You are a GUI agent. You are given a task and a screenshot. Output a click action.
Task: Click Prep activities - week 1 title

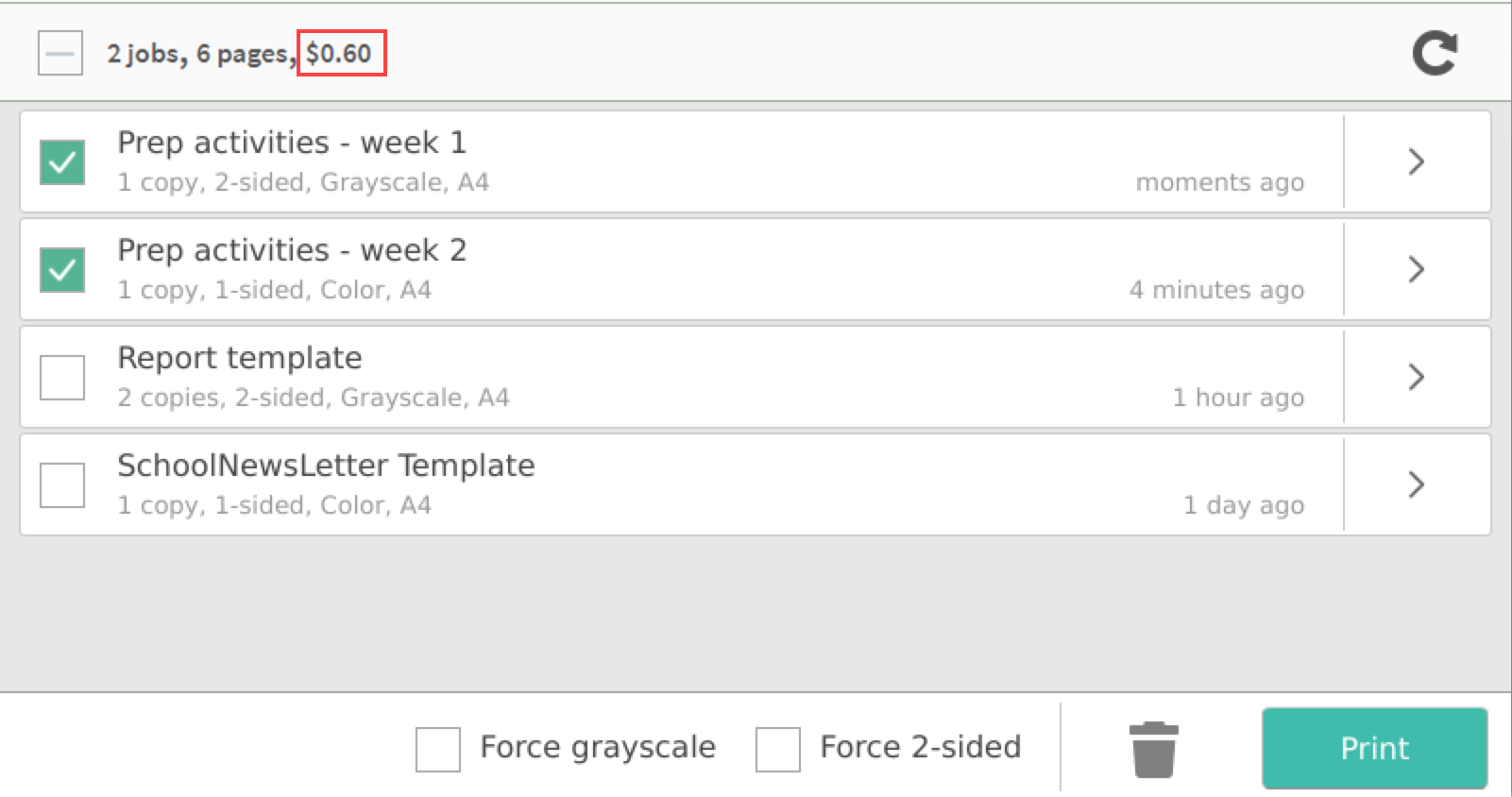[292, 143]
